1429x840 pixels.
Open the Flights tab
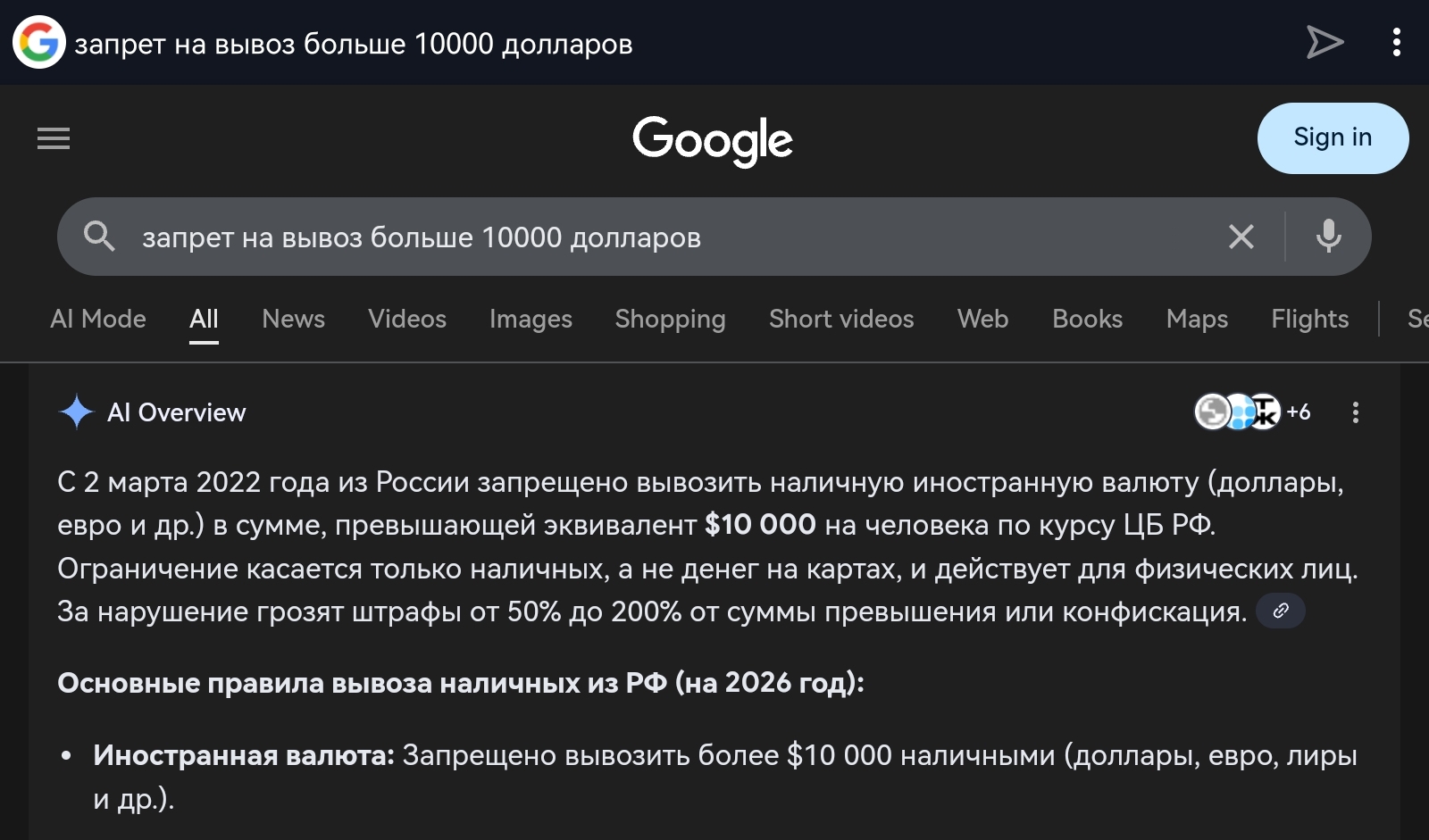pyautogui.click(x=1310, y=319)
